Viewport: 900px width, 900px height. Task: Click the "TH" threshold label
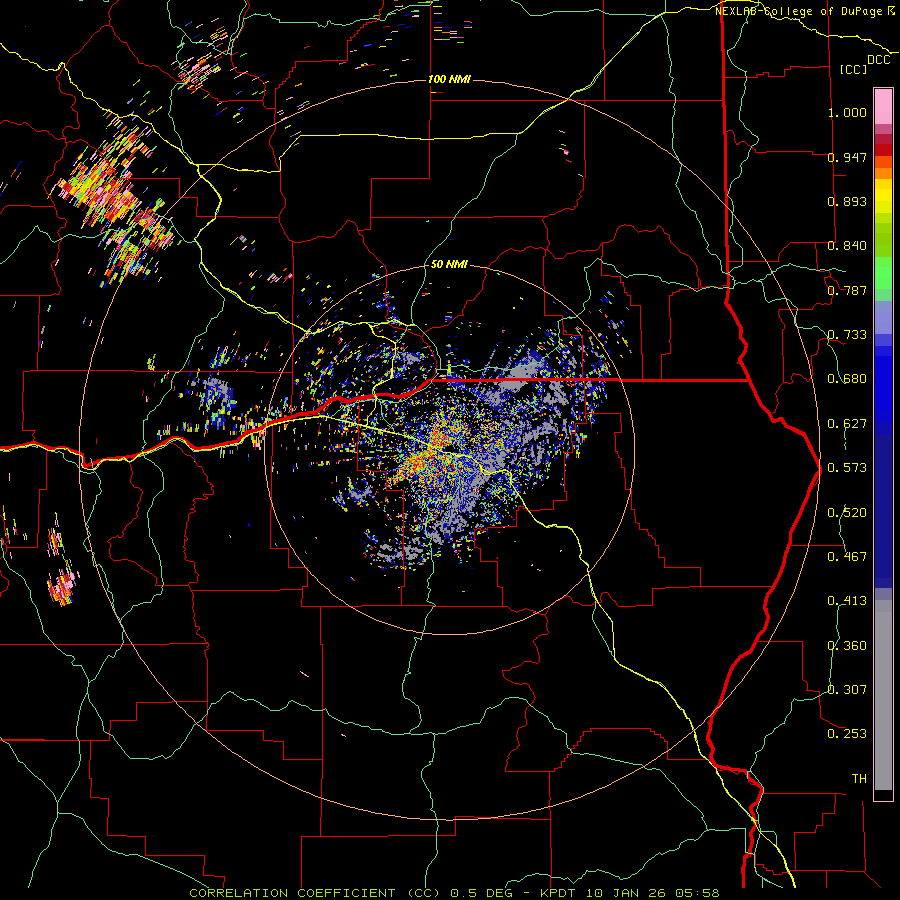pos(859,779)
